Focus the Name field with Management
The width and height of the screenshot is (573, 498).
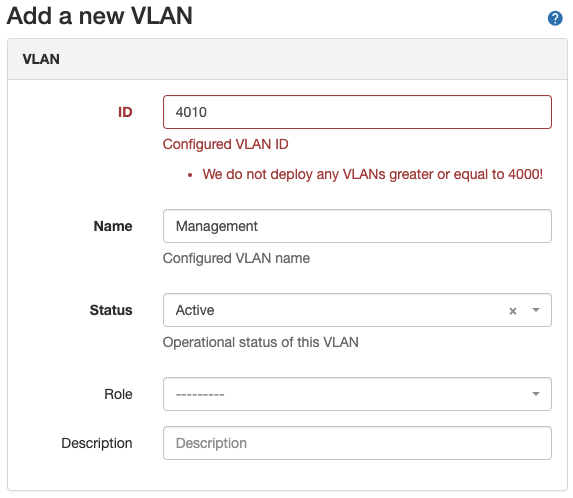(357, 226)
